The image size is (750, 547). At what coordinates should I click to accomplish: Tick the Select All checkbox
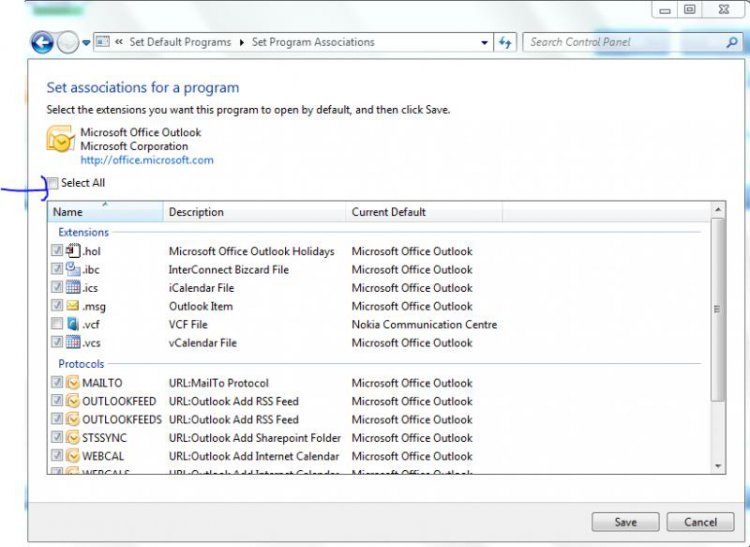(x=53, y=183)
